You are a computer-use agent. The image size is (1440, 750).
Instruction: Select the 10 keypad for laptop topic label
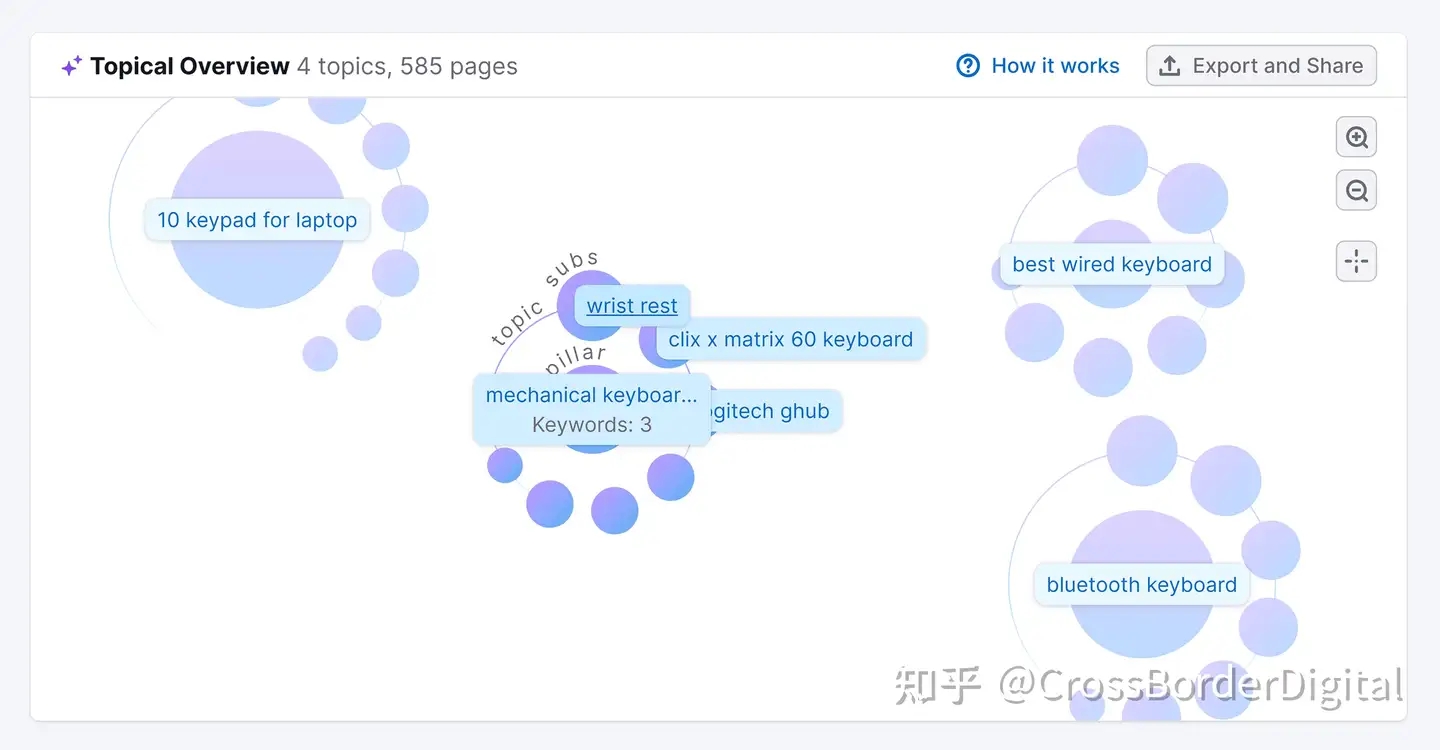click(257, 220)
